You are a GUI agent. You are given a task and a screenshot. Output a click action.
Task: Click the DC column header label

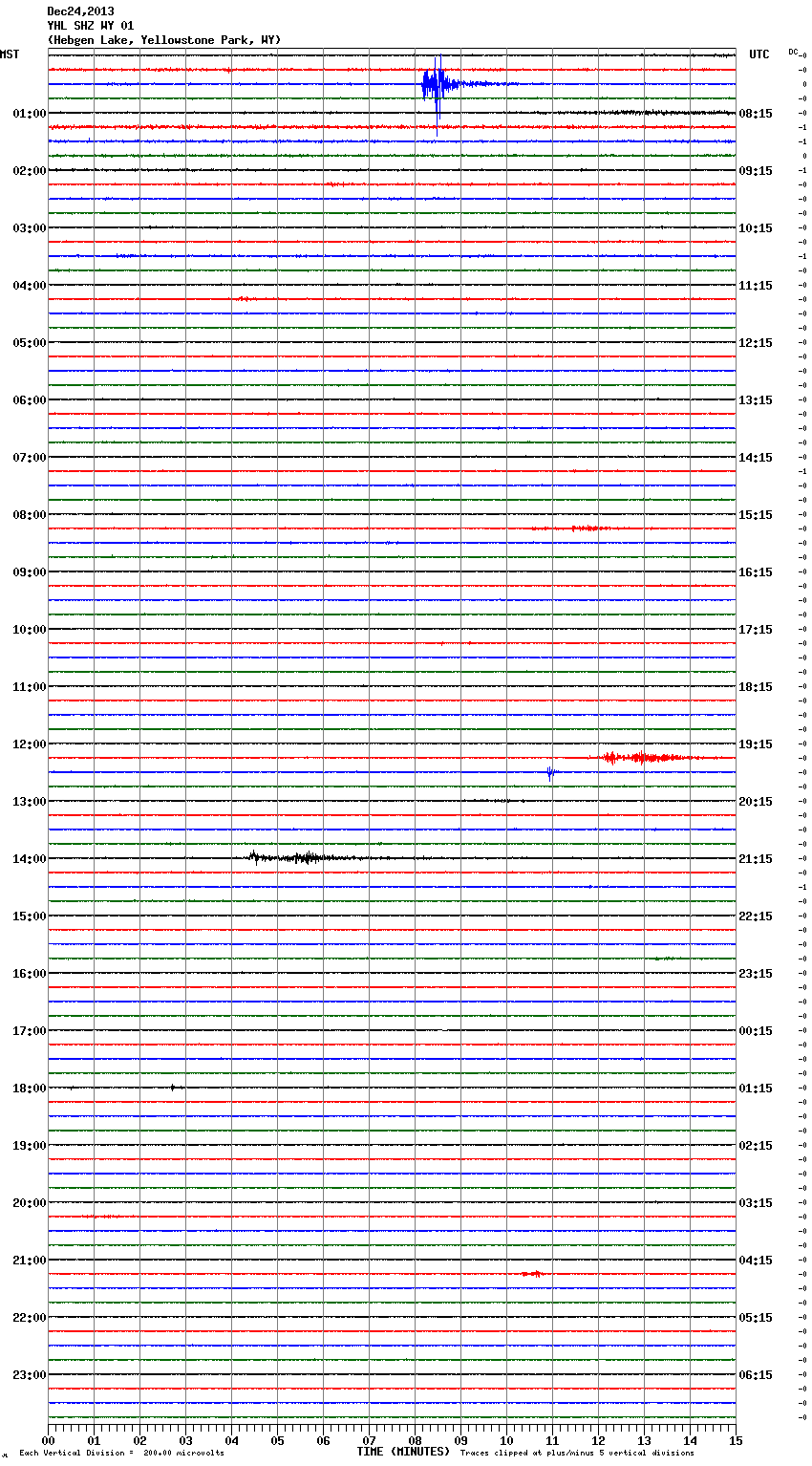coord(793,52)
